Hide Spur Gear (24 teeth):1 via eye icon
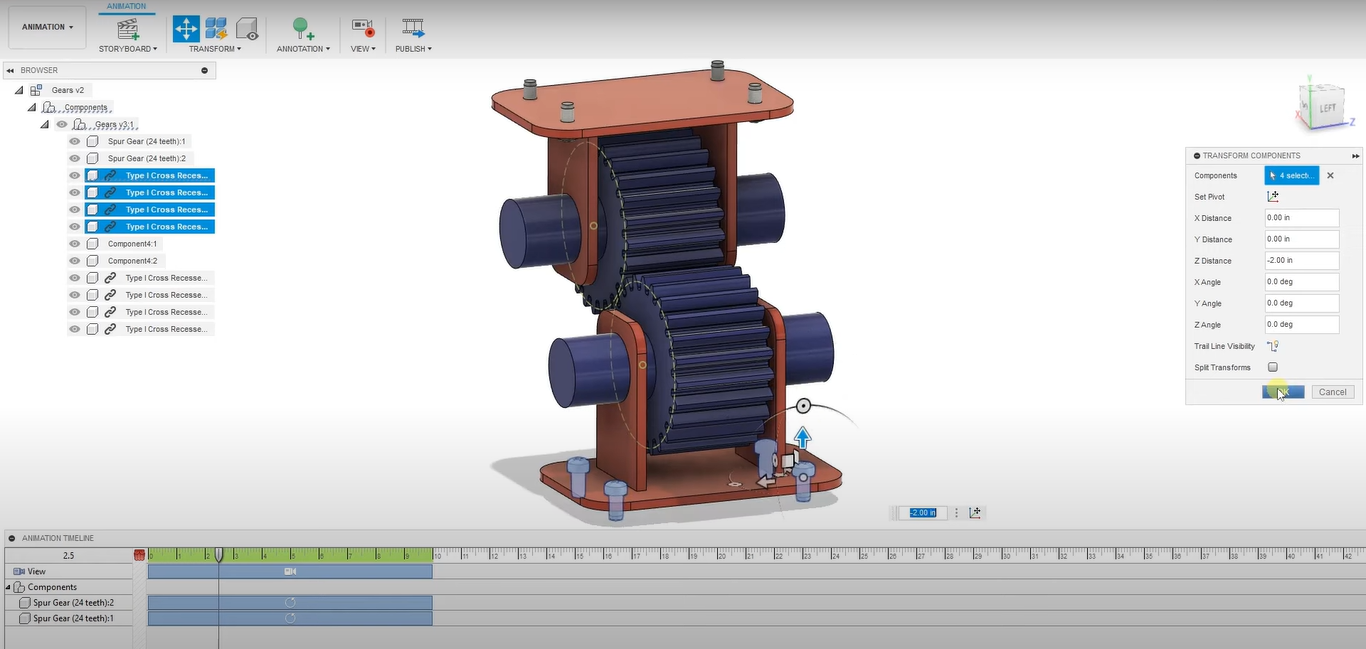1366x649 pixels. (x=74, y=142)
